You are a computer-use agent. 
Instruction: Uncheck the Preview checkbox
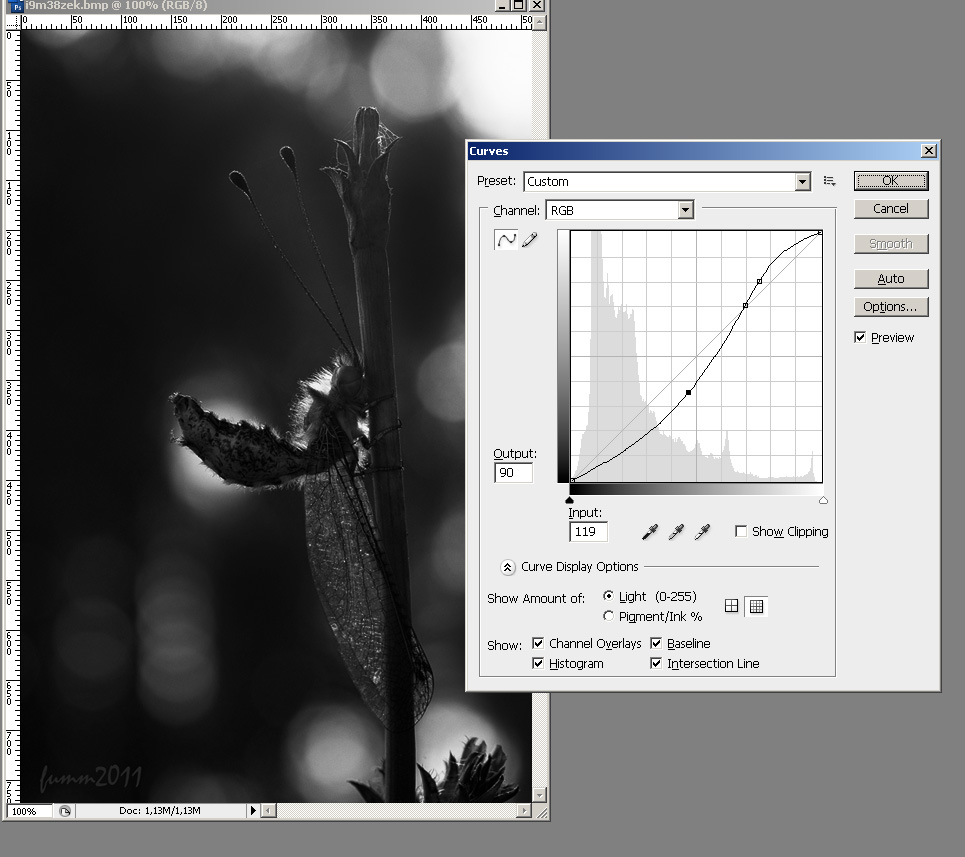tap(860, 337)
